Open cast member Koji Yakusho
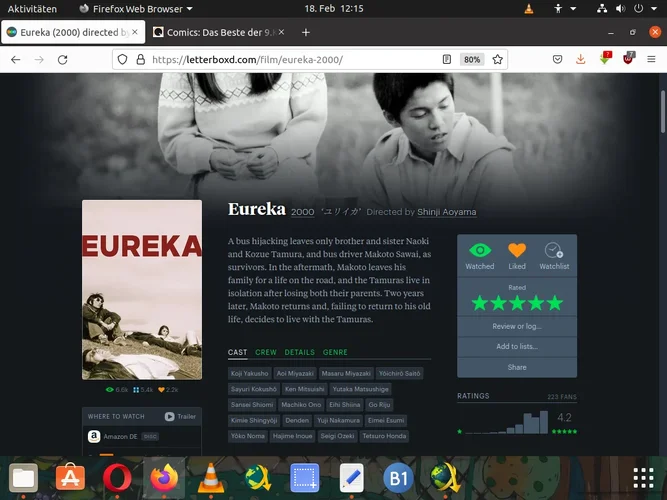Screen dimensions: 667x500 tap(250, 374)
